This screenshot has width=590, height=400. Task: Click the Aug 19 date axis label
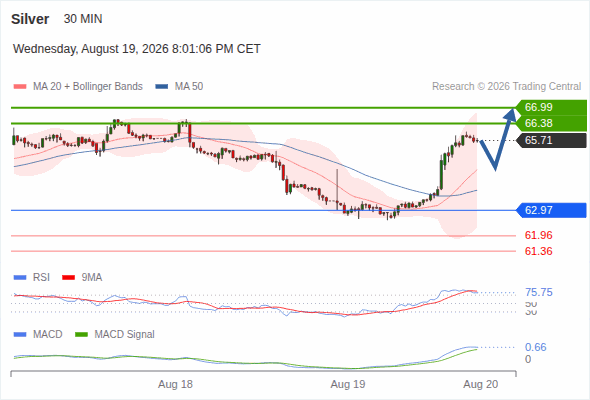tap(348, 385)
